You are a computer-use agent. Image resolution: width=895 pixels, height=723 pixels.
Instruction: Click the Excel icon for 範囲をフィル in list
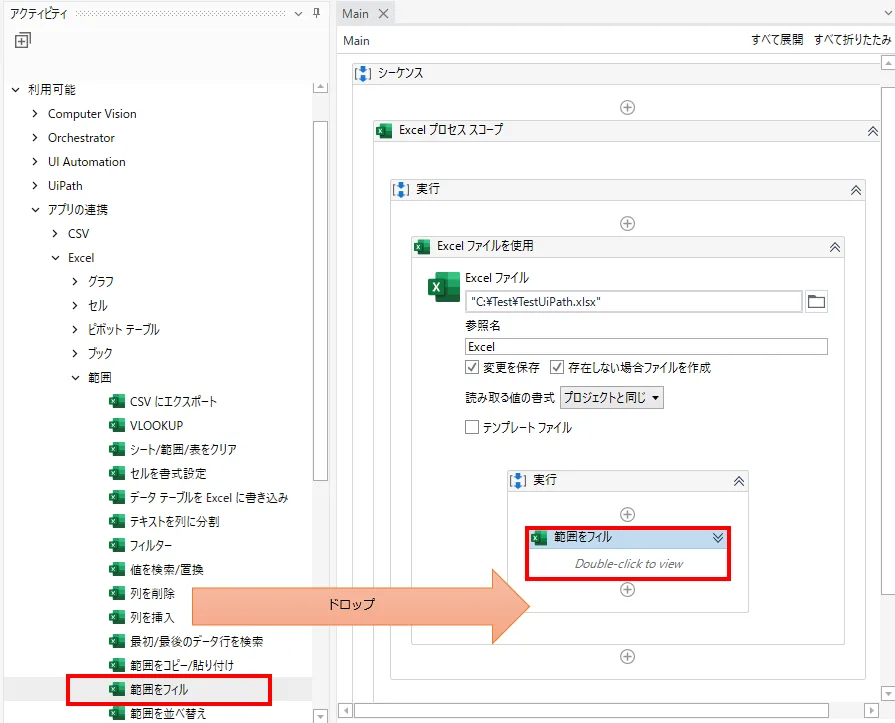117,689
